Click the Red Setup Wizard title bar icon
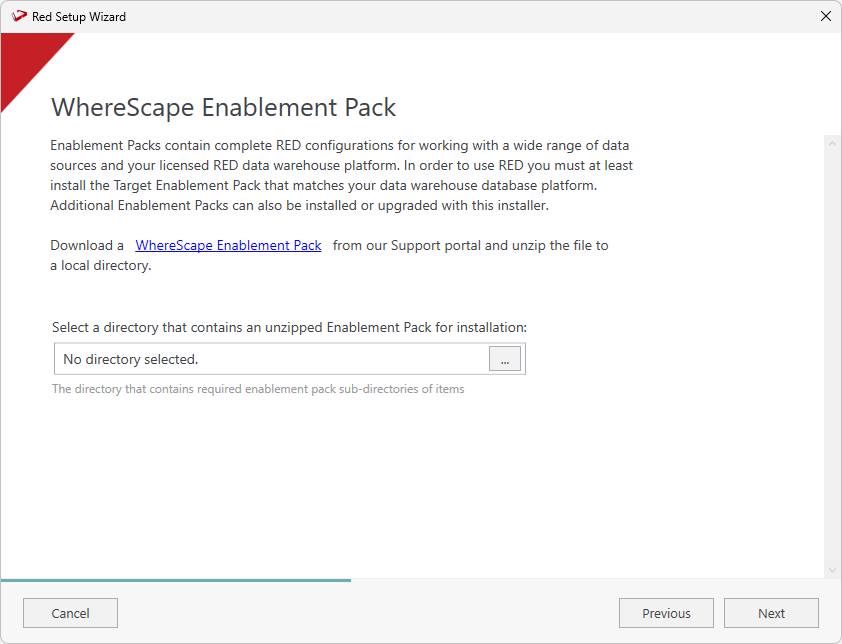The height and width of the screenshot is (644, 842). (x=18, y=16)
